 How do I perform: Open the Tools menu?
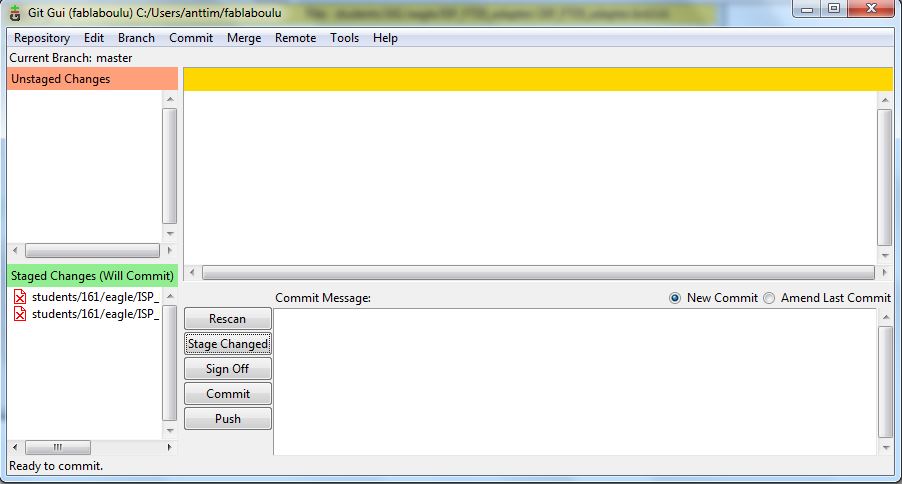click(x=345, y=38)
